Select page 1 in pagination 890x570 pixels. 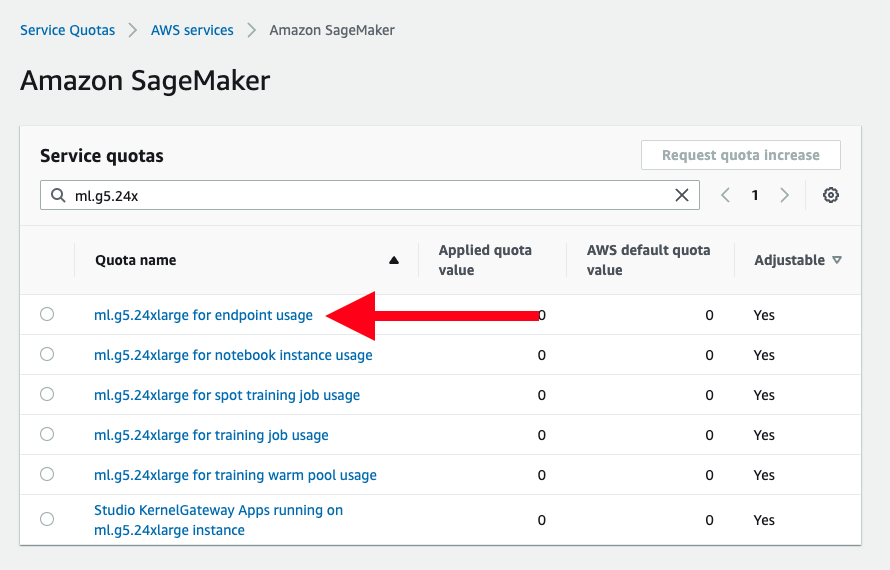[x=756, y=195]
